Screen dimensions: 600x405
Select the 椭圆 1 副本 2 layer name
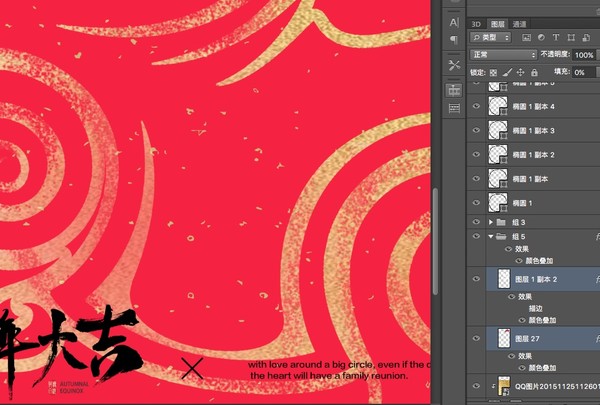tap(533, 155)
